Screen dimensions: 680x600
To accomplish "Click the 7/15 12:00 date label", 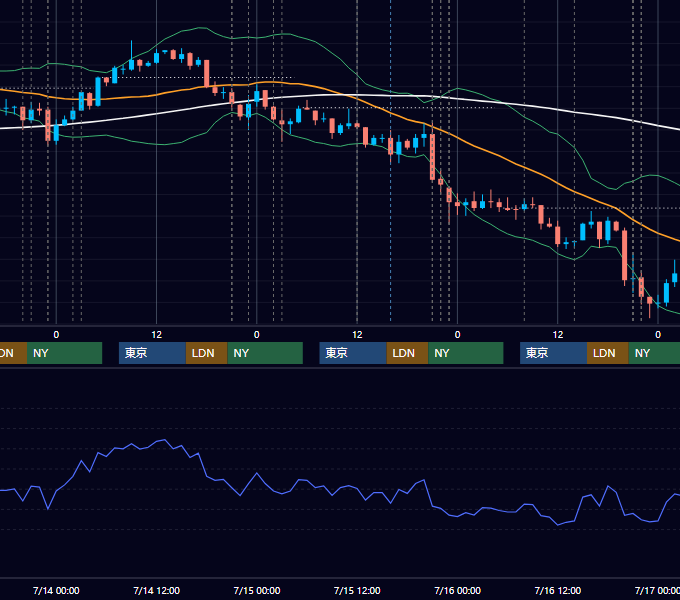I will (357, 590).
